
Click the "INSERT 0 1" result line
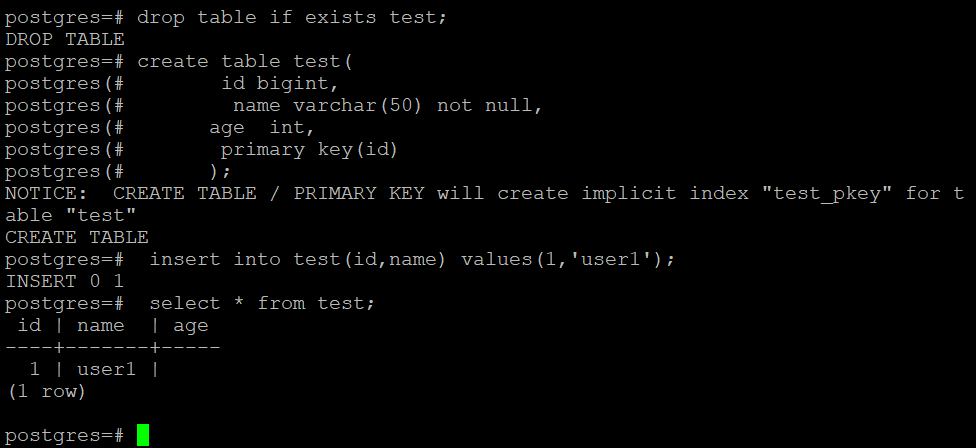click(65, 281)
